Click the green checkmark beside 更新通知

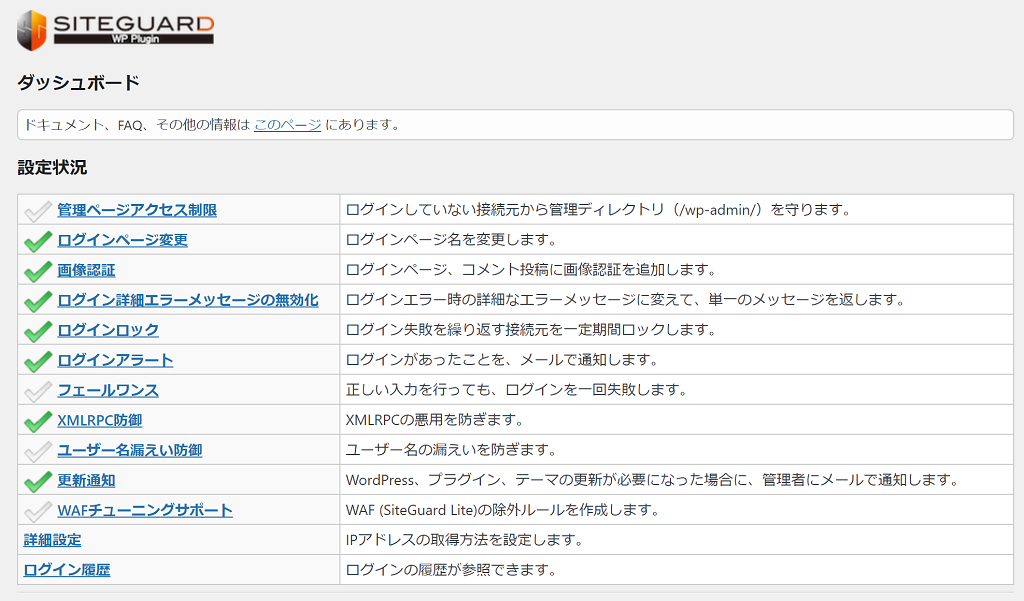click(38, 480)
